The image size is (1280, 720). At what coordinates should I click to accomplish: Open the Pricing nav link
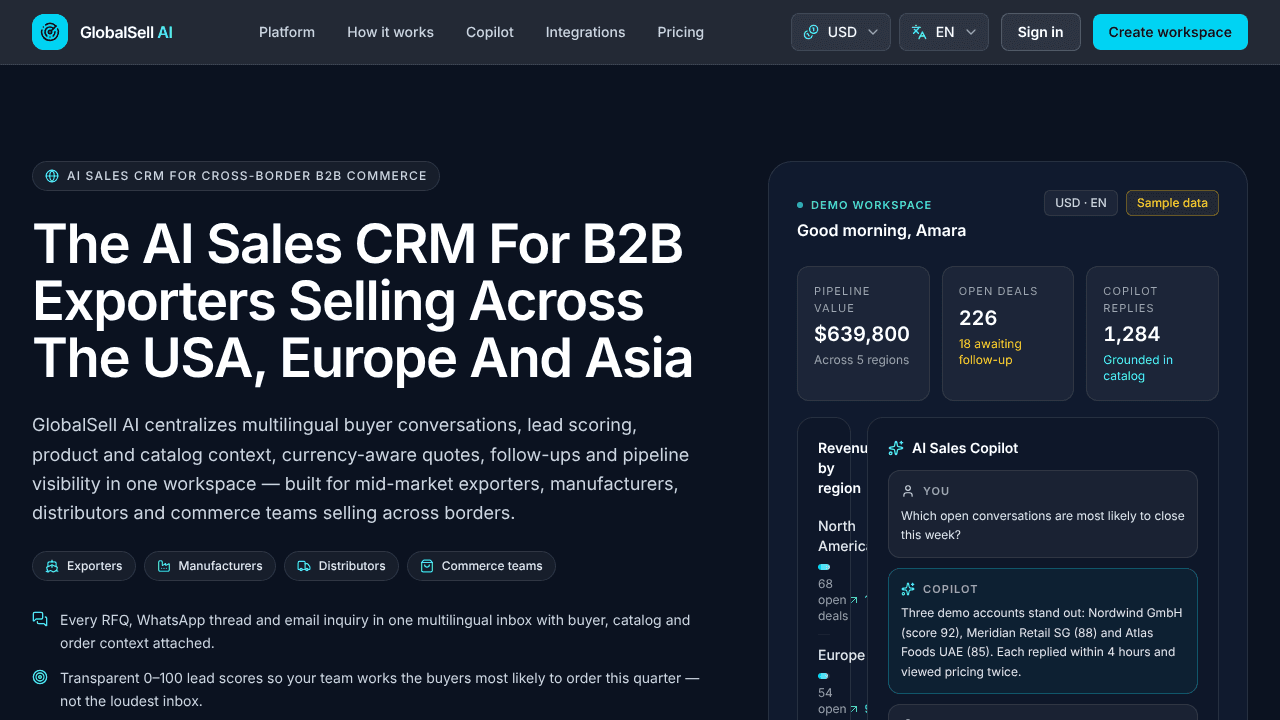tap(680, 32)
